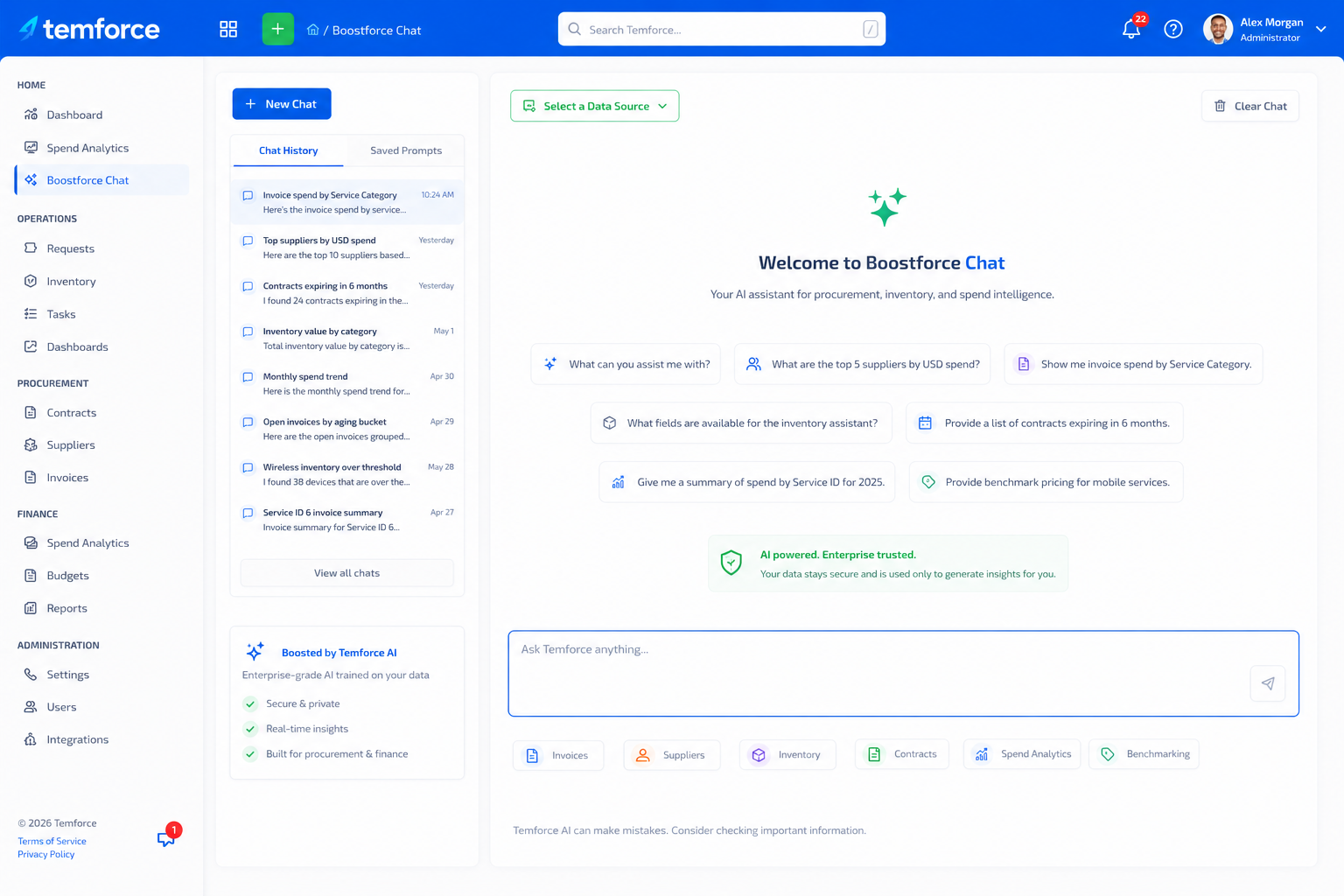Click the Budgets sidebar icon

[31, 576]
